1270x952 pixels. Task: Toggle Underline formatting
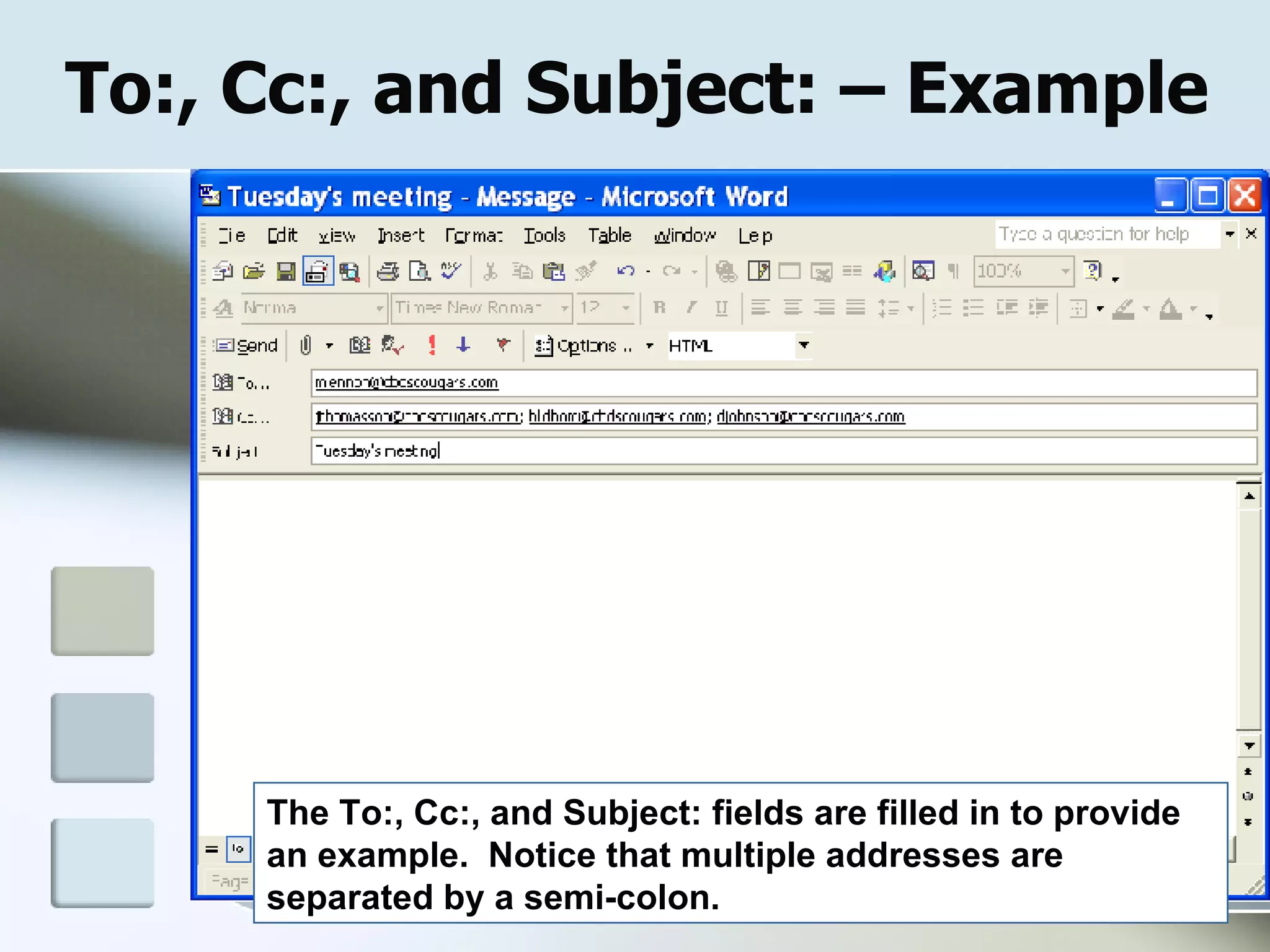[721, 308]
